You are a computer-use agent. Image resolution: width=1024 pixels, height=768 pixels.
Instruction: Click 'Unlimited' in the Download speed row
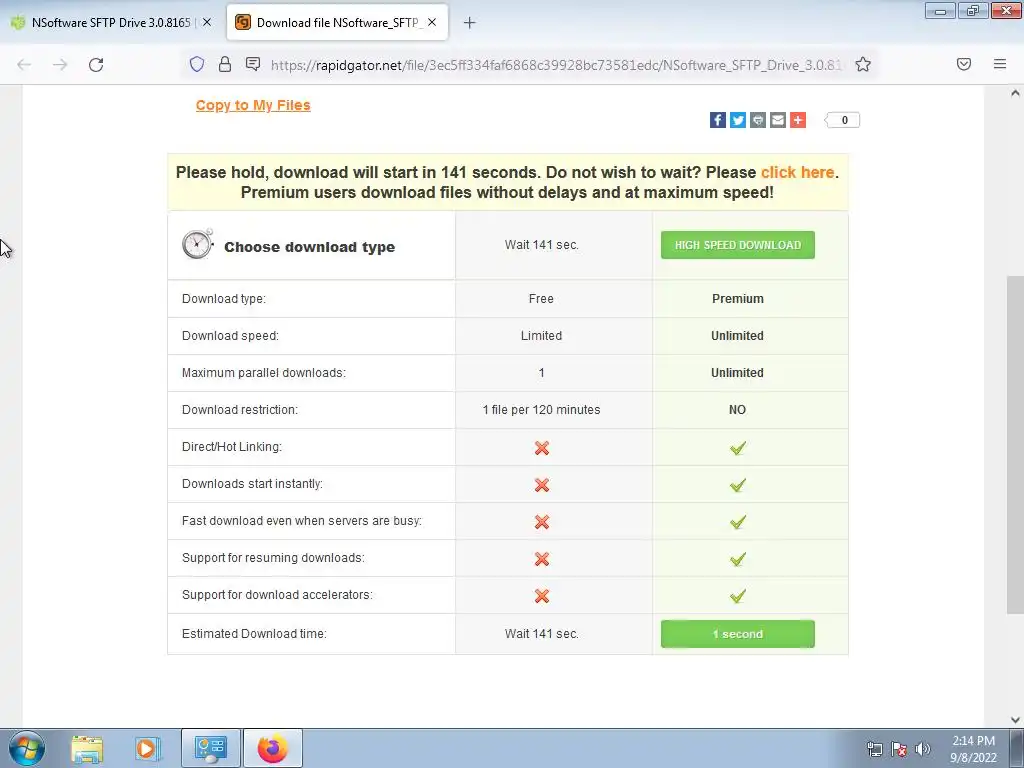click(737, 336)
